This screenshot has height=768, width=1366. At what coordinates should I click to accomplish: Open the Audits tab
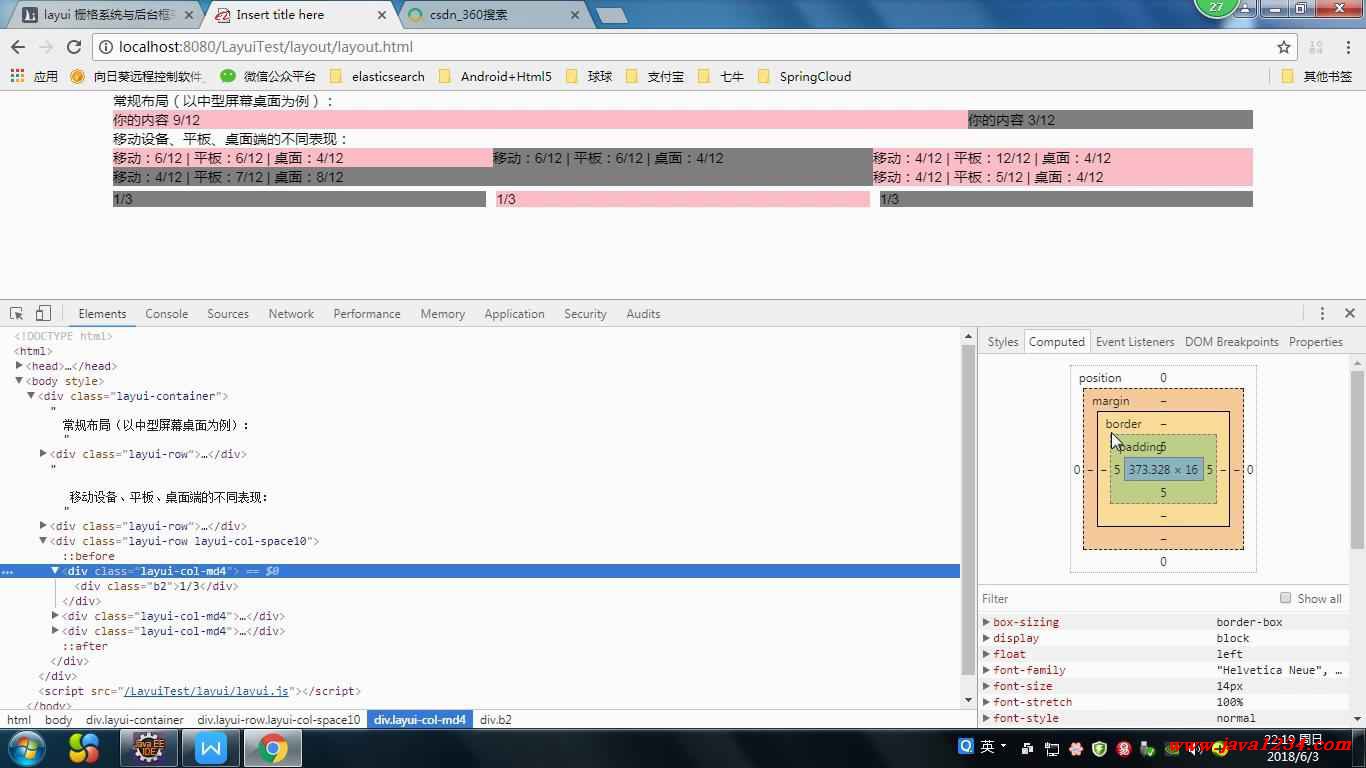click(643, 313)
